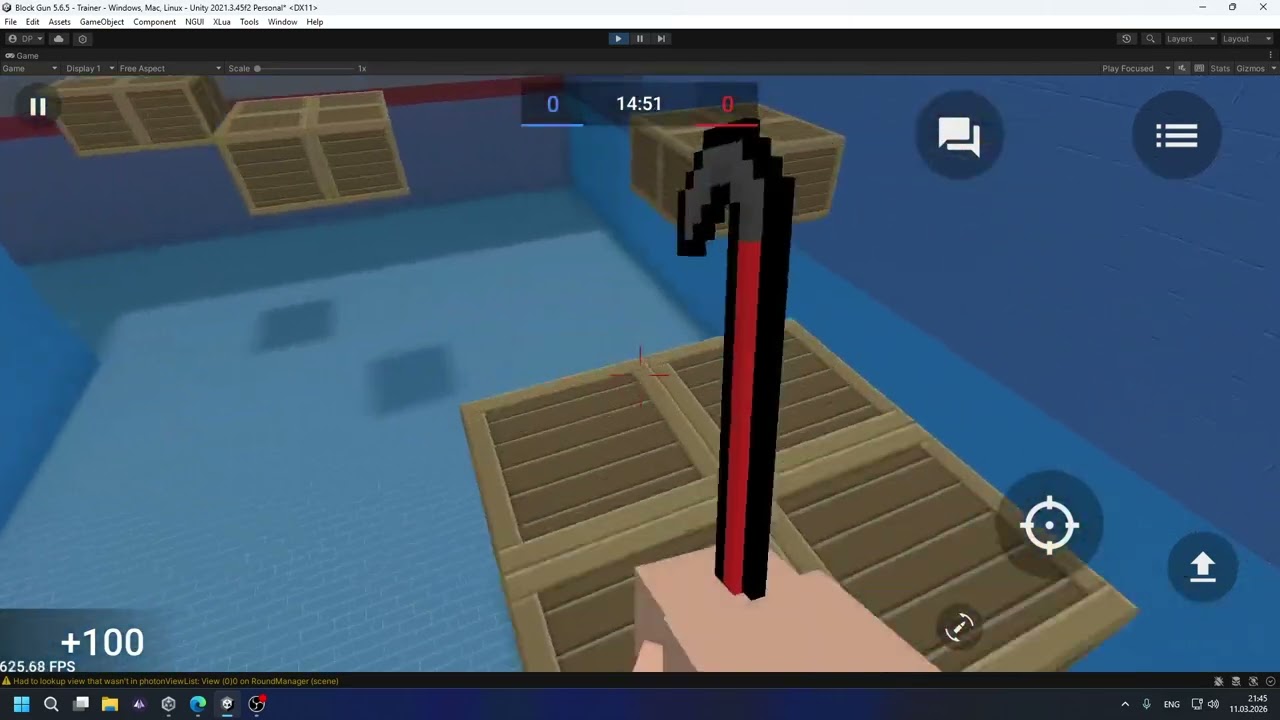Click status bar progress circle icon
1280x720 pixels.
pyautogui.click(x=1270, y=681)
